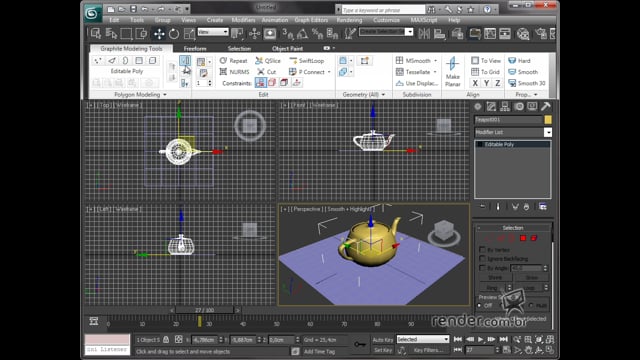Open the Display command panel tab

point(532,107)
